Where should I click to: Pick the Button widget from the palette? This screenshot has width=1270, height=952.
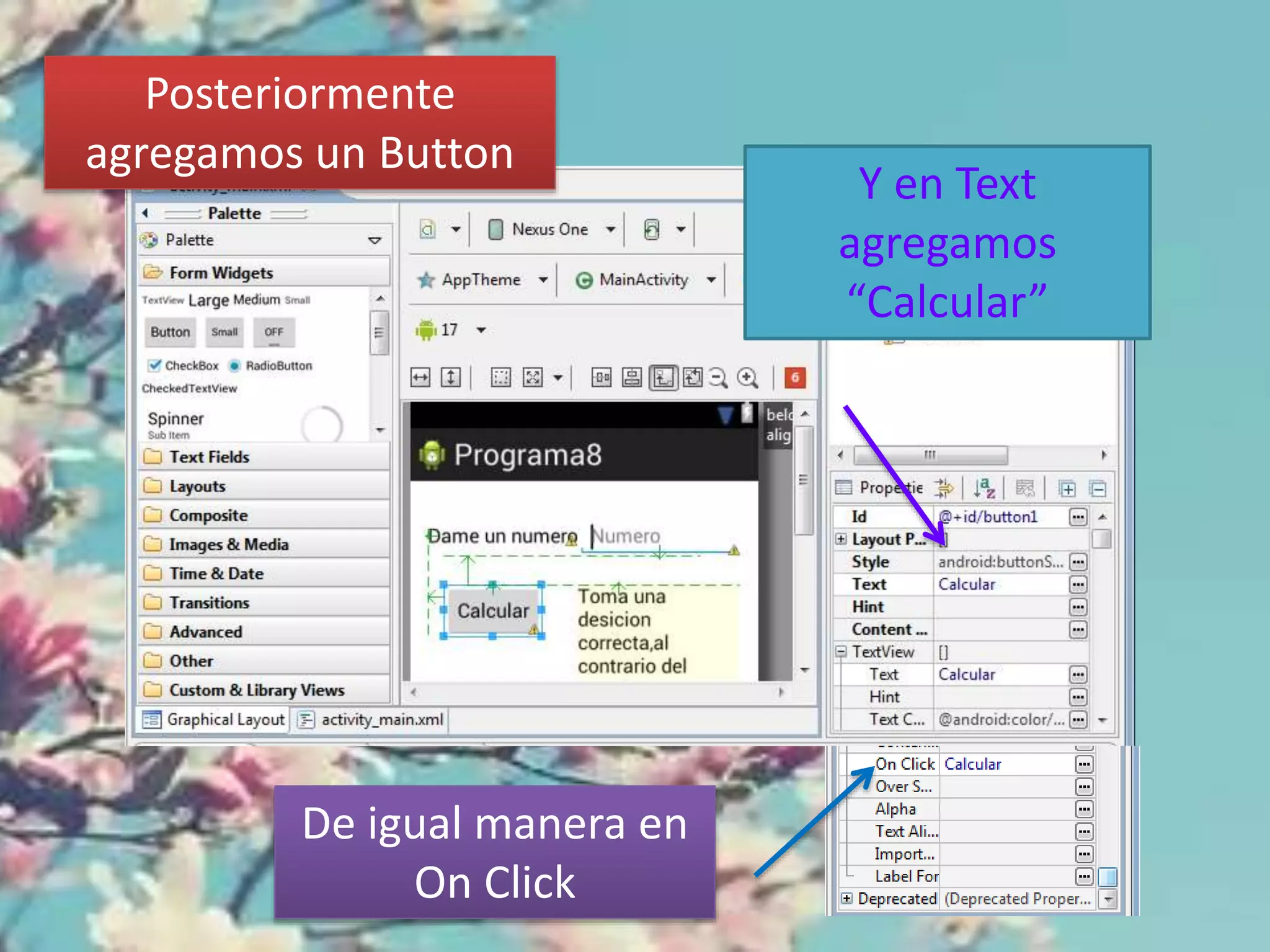[170, 332]
